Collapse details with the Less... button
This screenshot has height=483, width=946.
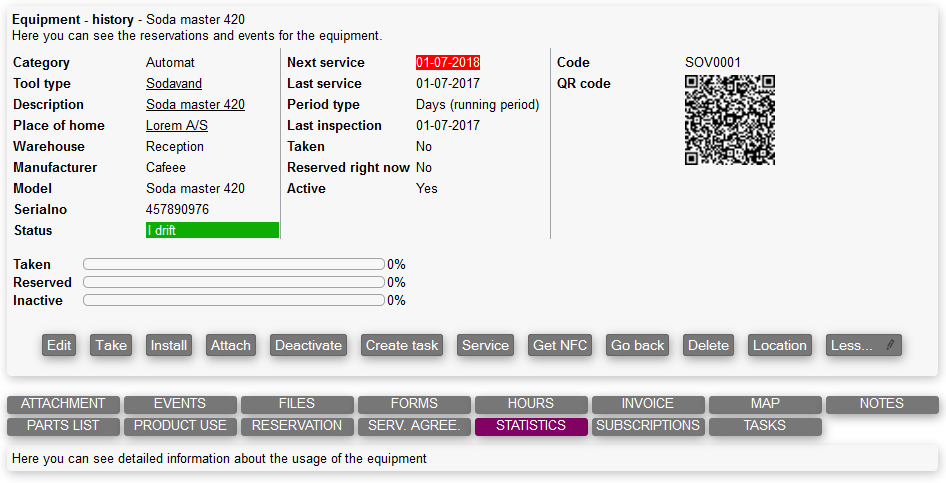tap(864, 345)
